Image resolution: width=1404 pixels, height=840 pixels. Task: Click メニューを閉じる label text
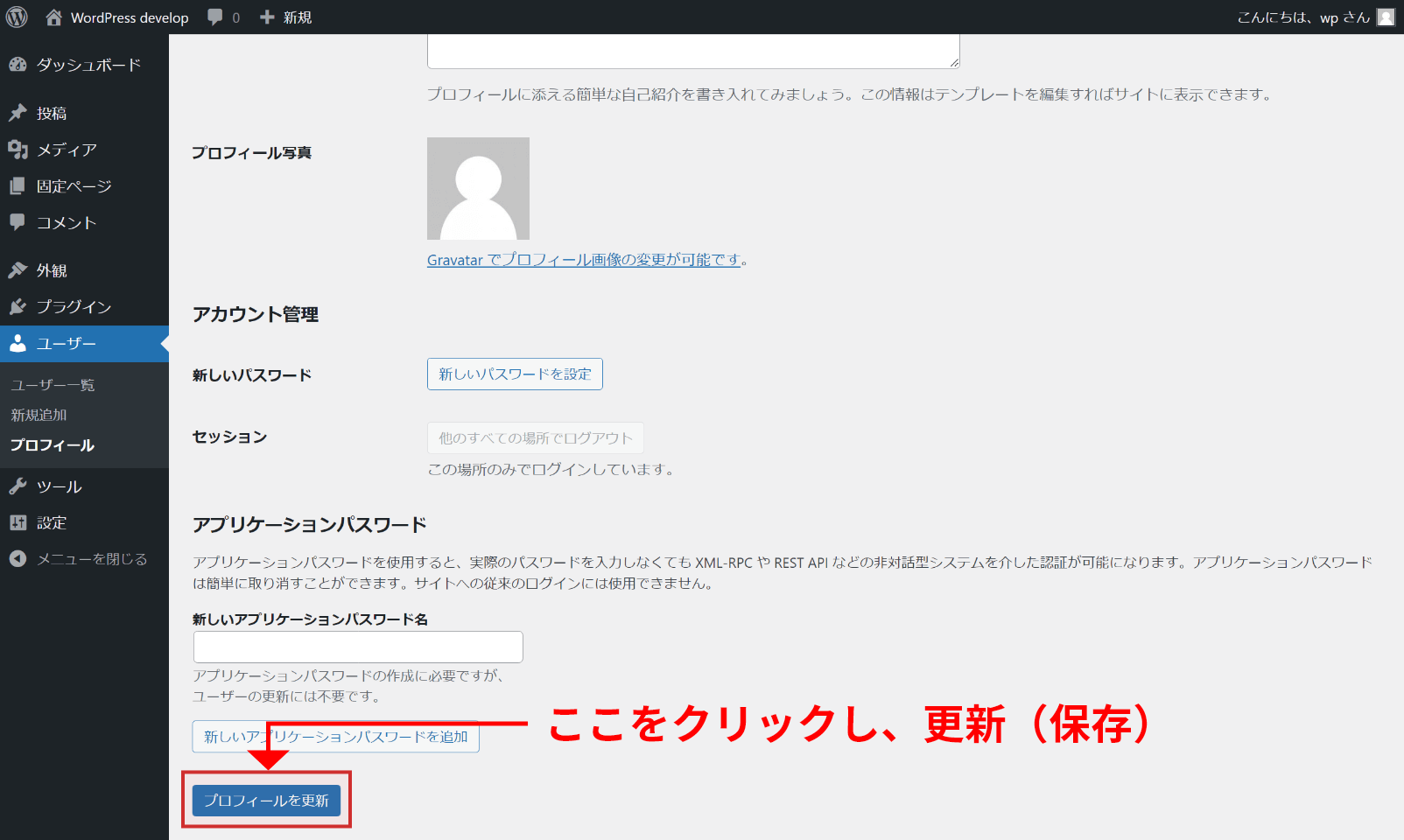point(92,558)
